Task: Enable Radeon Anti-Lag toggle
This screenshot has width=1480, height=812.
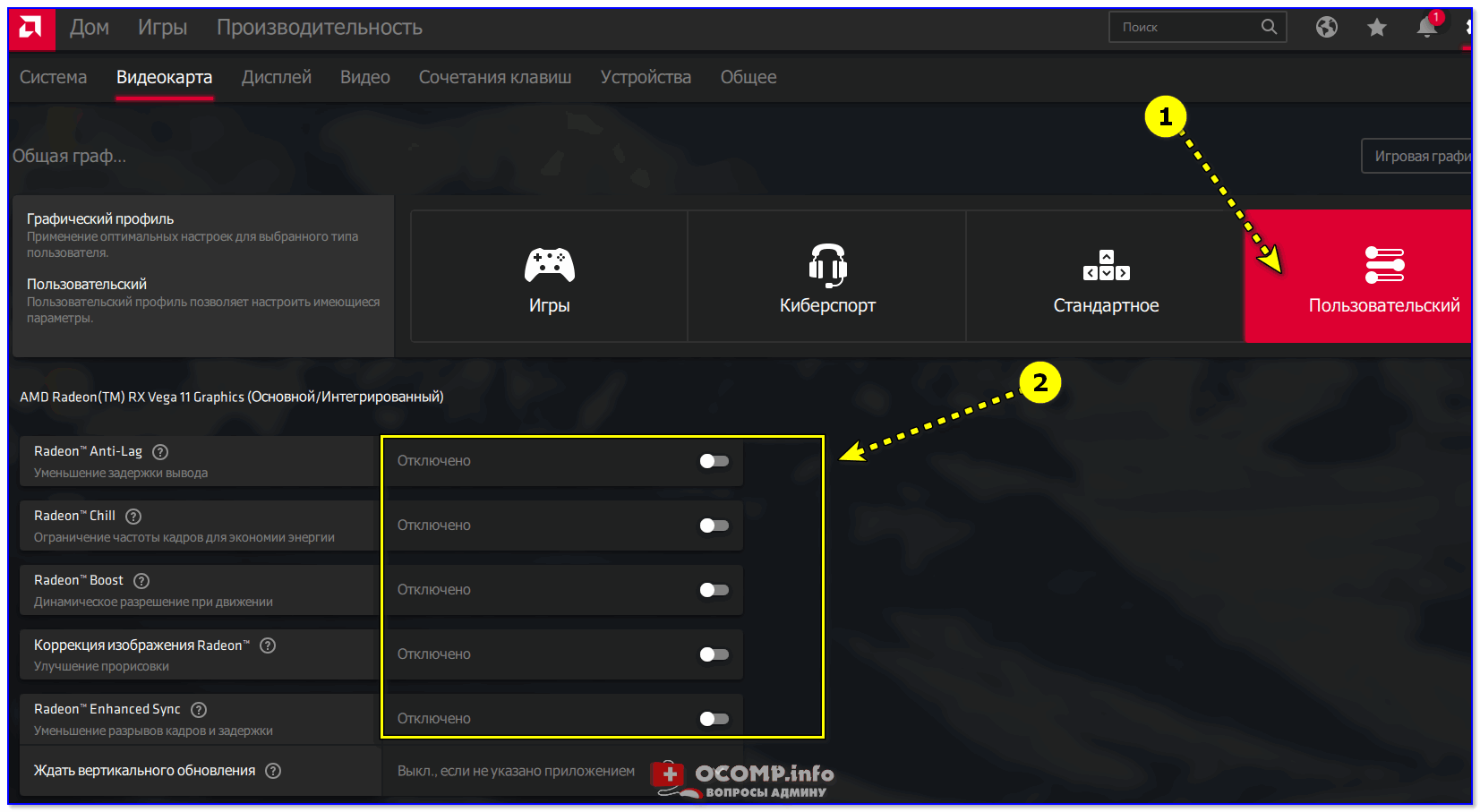Action: pos(714,461)
